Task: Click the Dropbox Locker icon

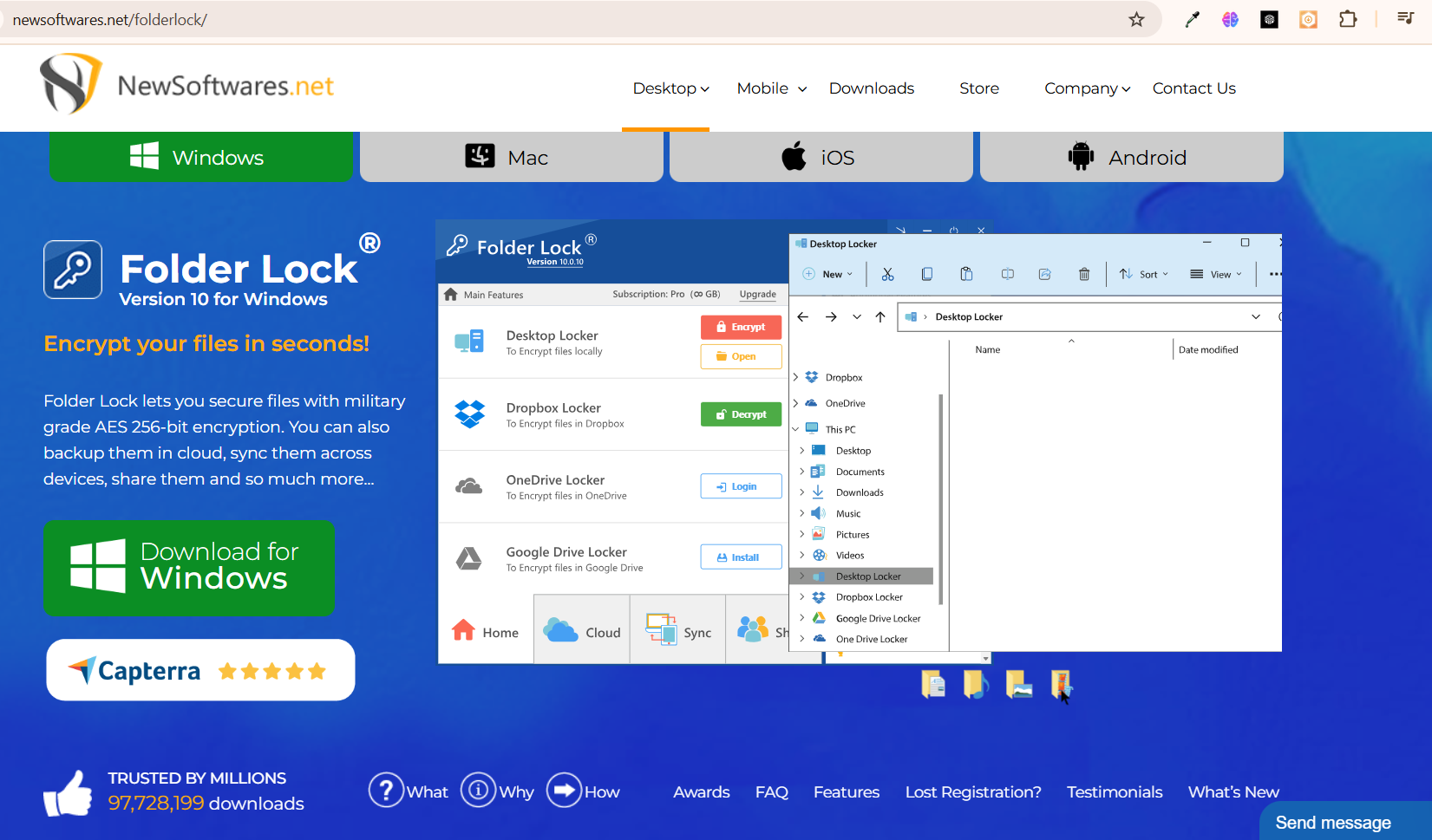Action: pyautogui.click(x=470, y=414)
